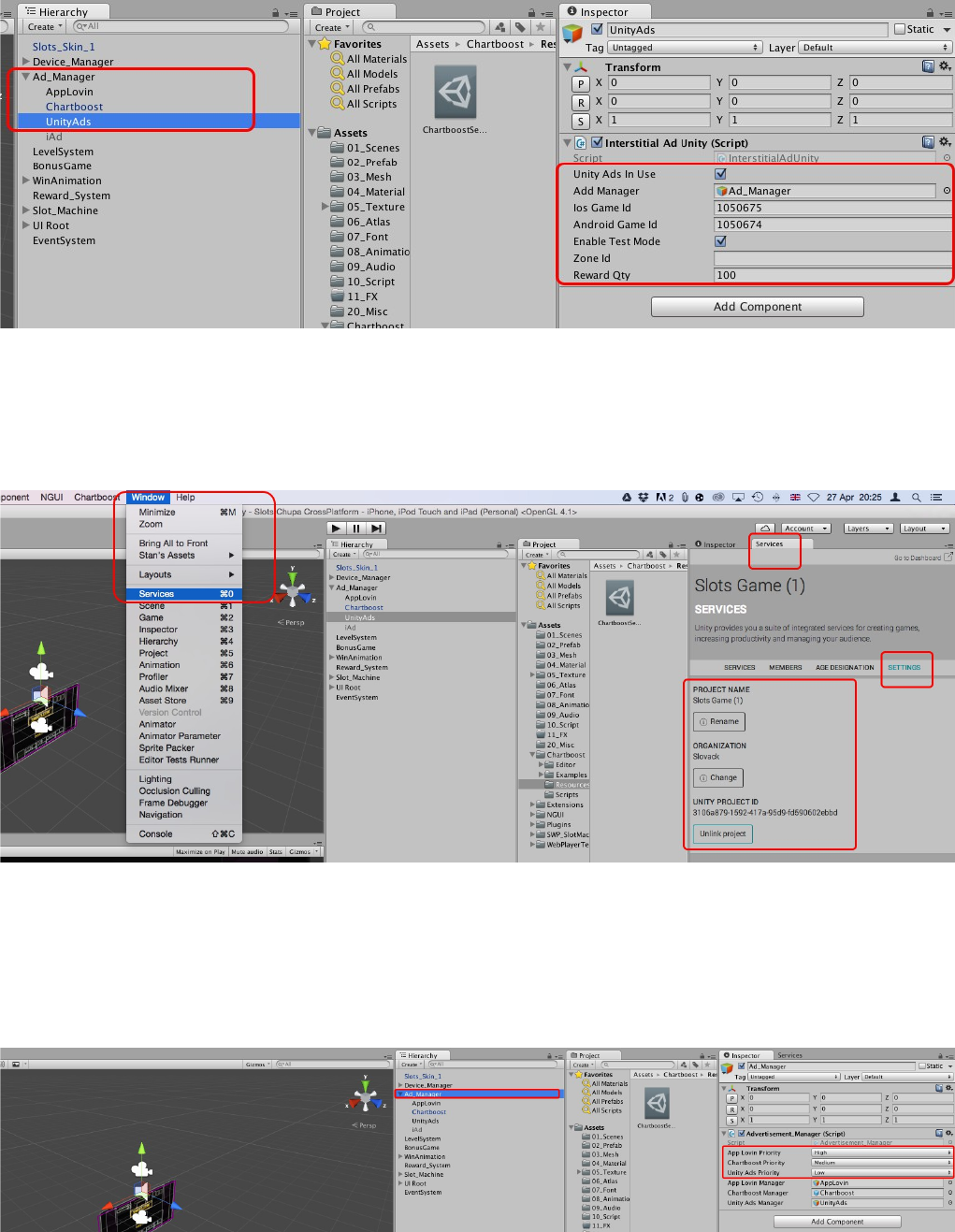Click the 01_Scenes folder in top Project panel
Image resolution: width=955 pixels, height=1232 pixels.
click(x=365, y=148)
